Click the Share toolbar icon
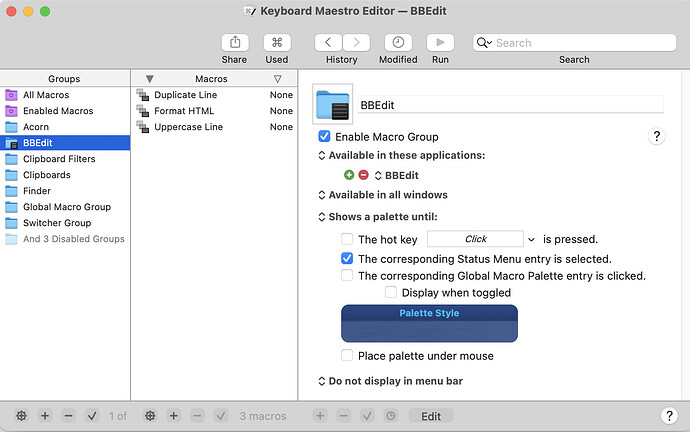690x432 pixels. (235, 43)
